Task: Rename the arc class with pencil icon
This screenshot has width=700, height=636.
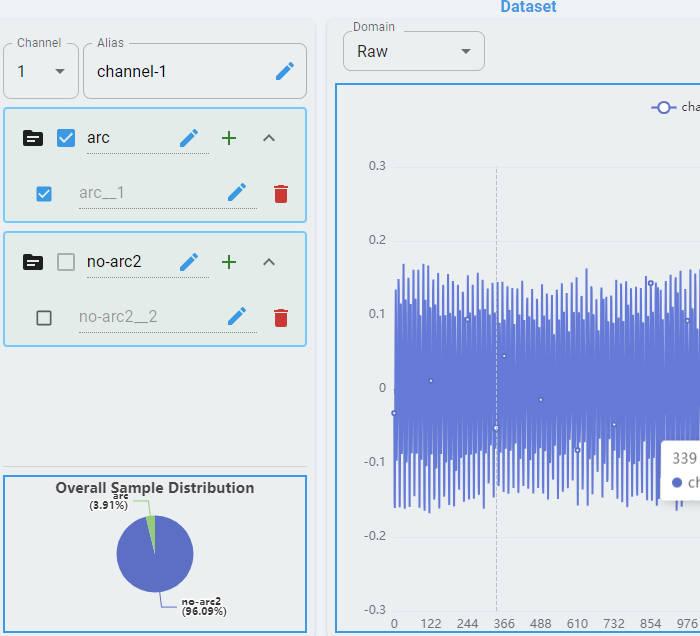Action: (189, 138)
